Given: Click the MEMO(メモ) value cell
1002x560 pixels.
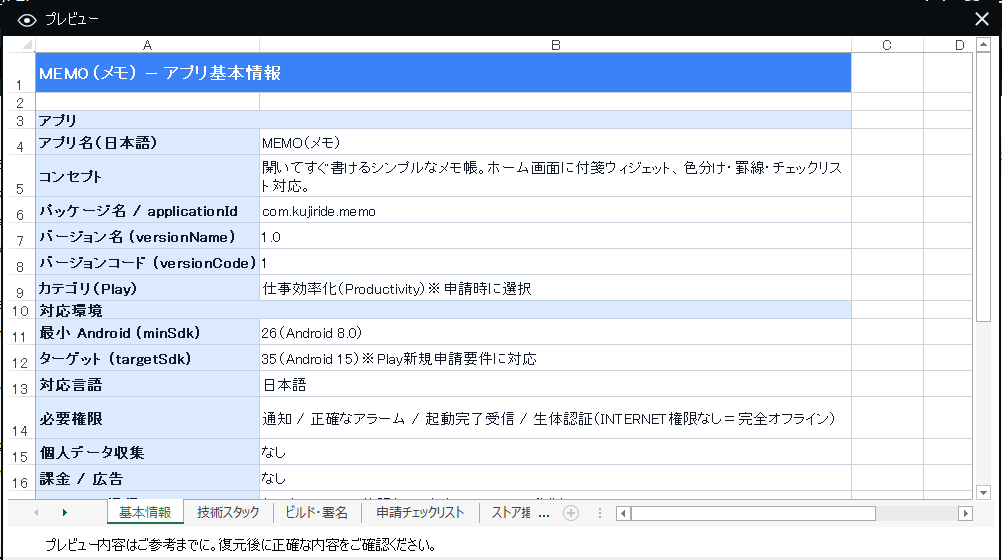Looking at the screenshot, I should (x=555, y=142).
